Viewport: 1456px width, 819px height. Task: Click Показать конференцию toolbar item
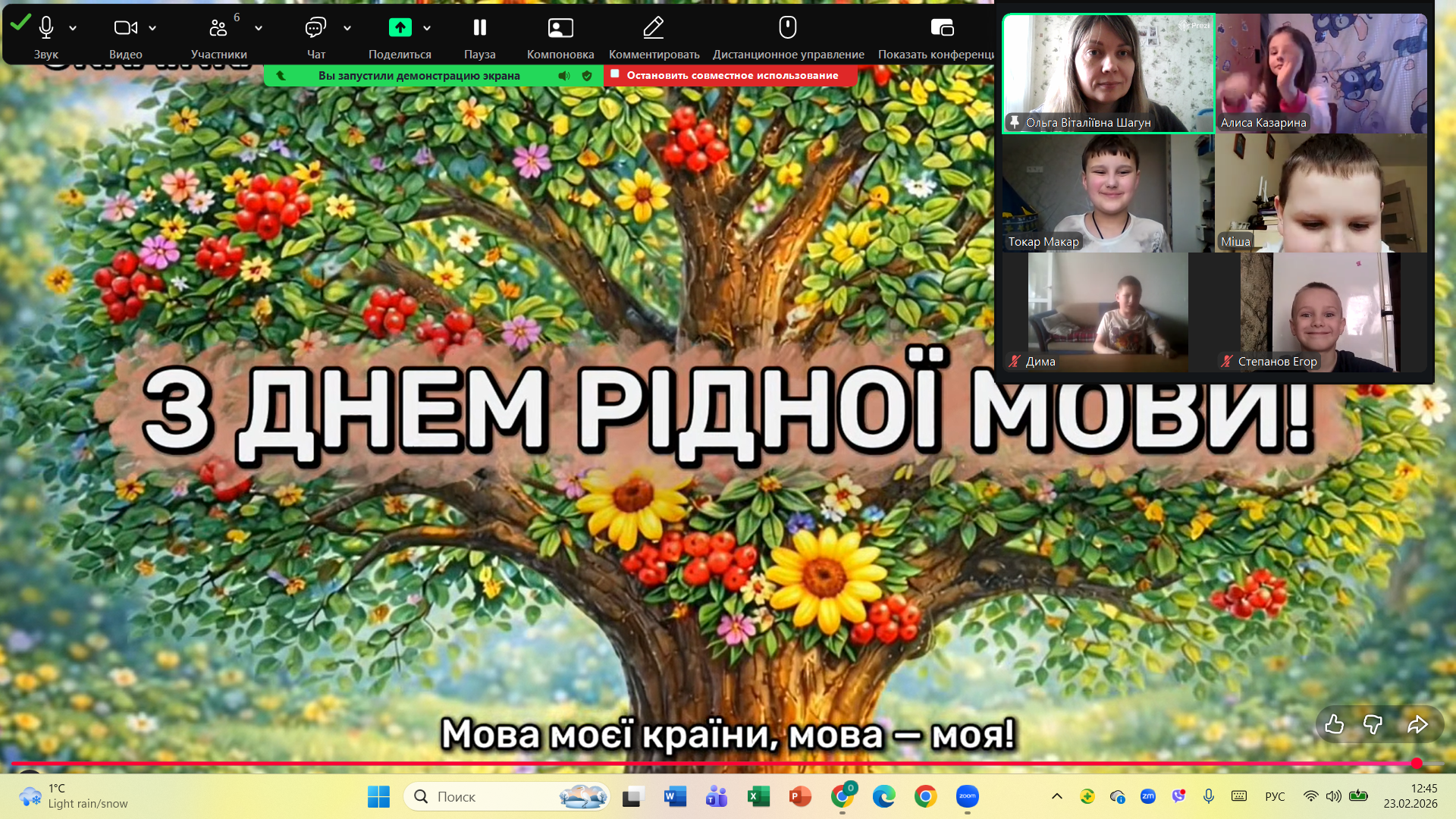coord(941,28)
